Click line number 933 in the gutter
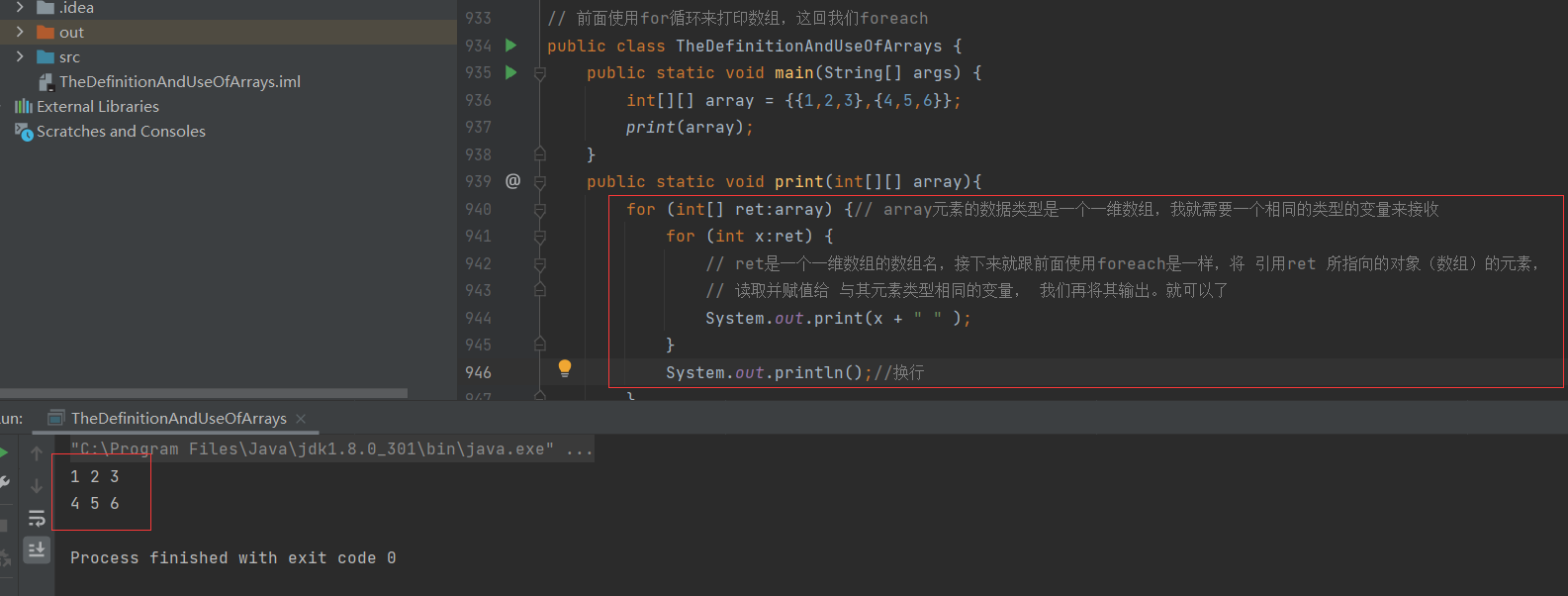Screen dimensions: 1568x596 (x=478, y=19)
